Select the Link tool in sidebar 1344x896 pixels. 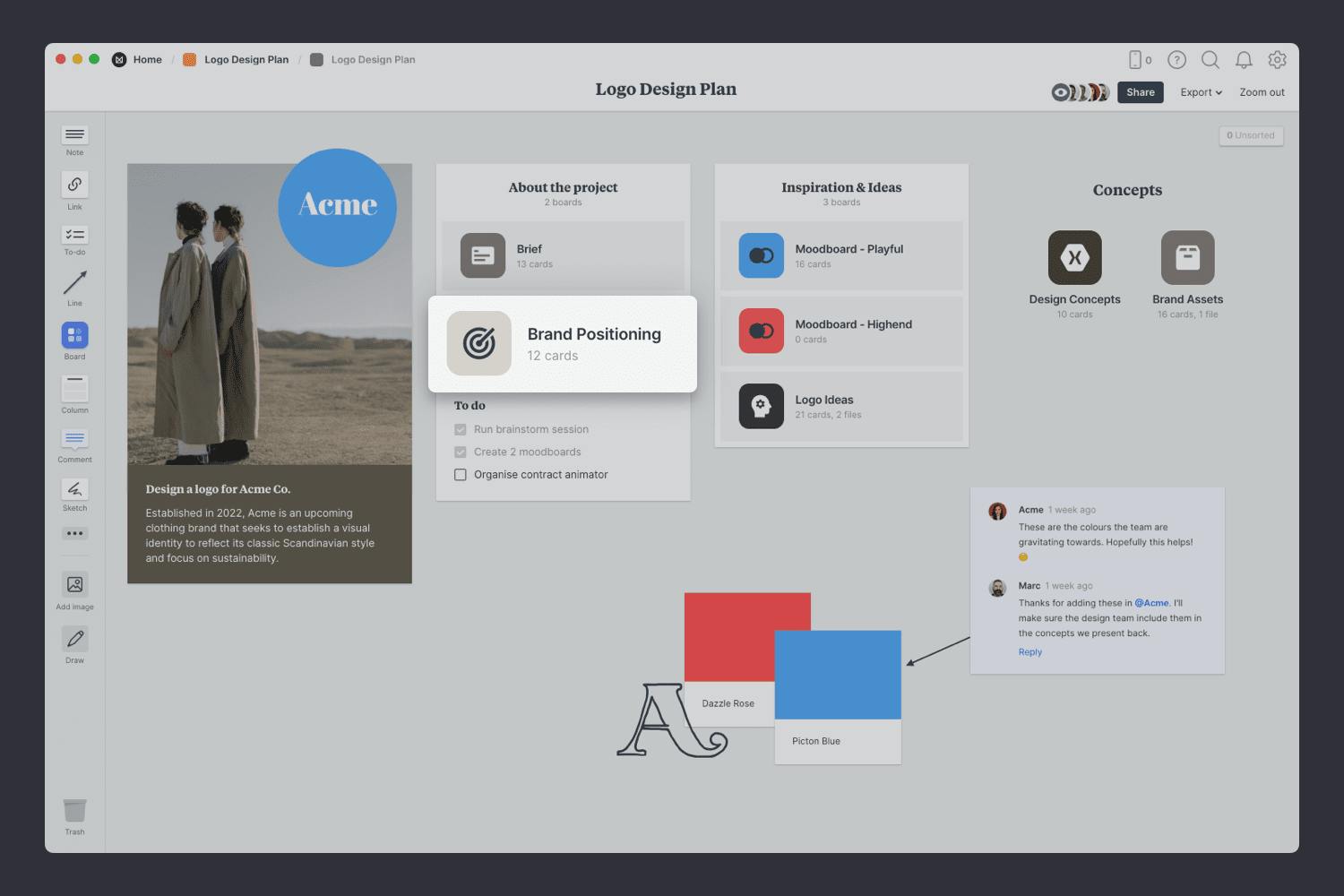point(74,185)
